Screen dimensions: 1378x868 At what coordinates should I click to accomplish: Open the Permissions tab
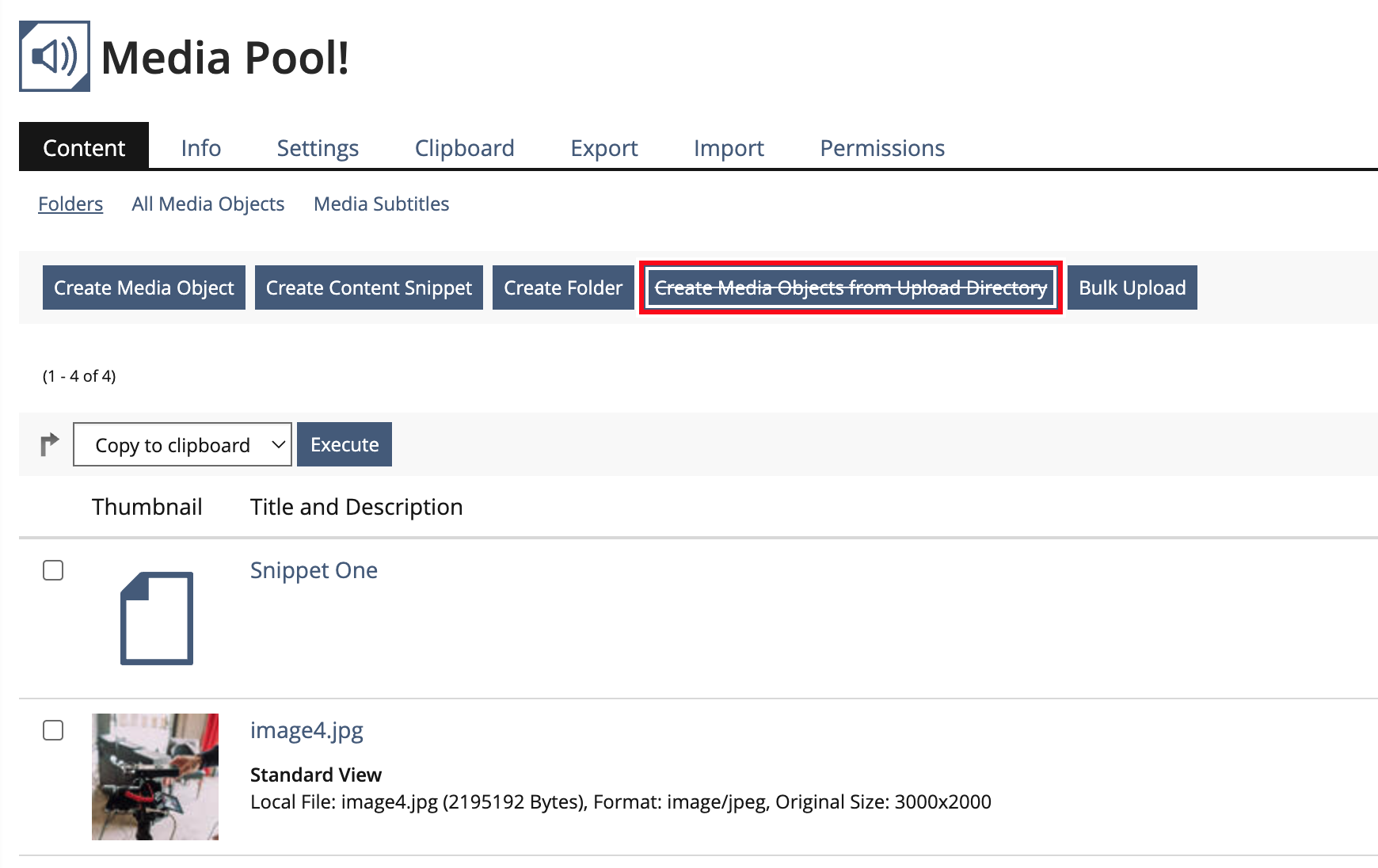tap(882, 148)
